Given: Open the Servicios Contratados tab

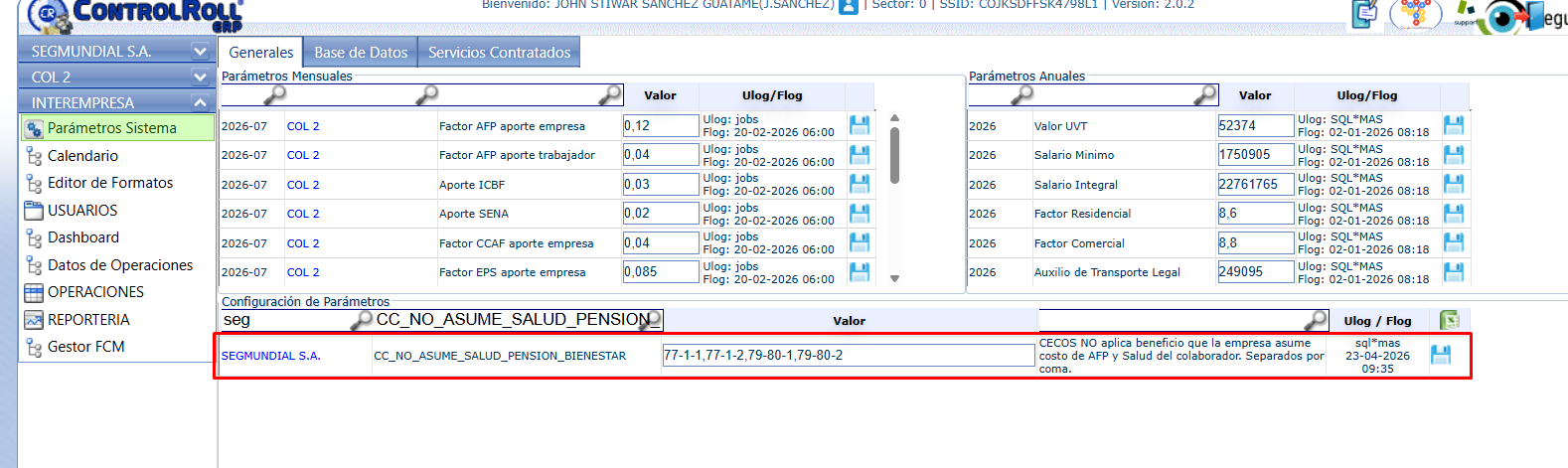Looking at the screenshot, I should click(499, 53).
